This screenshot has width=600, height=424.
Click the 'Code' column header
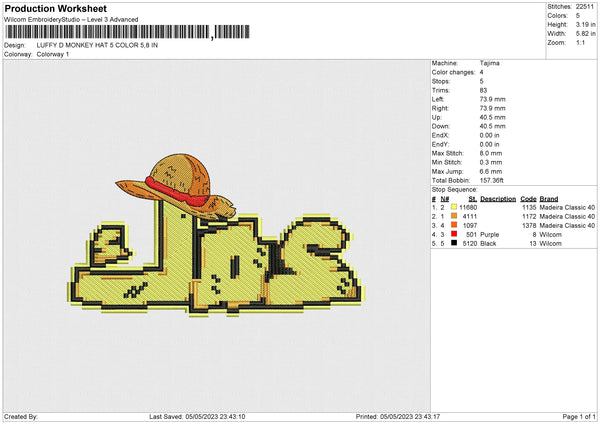click(x=528, y=199)
